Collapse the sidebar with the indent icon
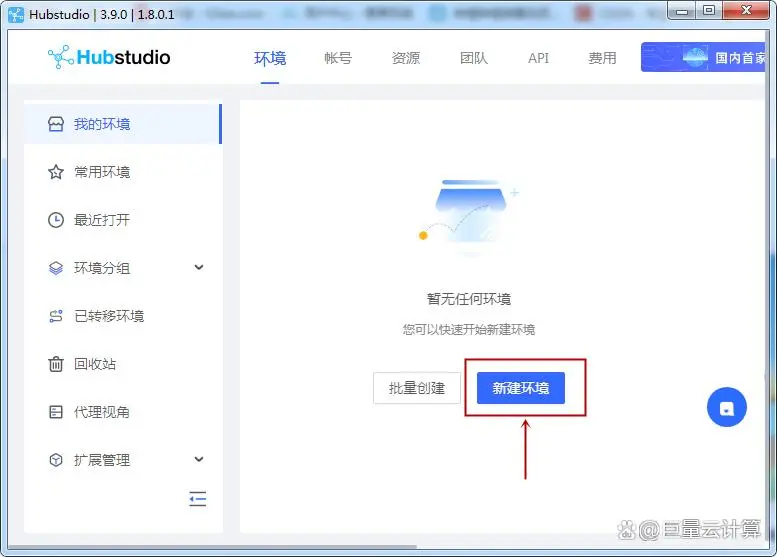This screenshot has height=557, width=777. [x=198, y=499]
